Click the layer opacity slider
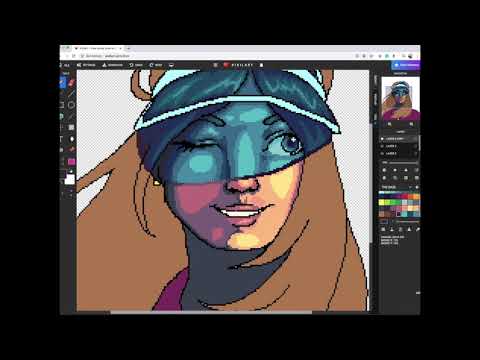The image size is (480, 360). [x=403, y=163]
